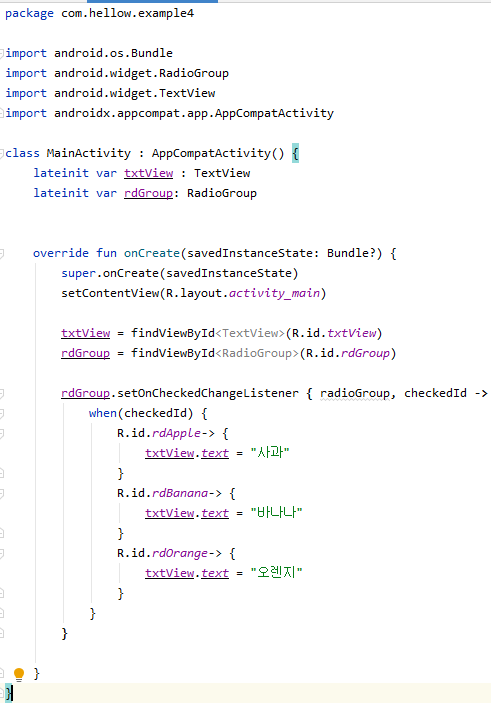Click AppCompatActivity() in the class declaration
Screen dimensions: 491x712
218,153
